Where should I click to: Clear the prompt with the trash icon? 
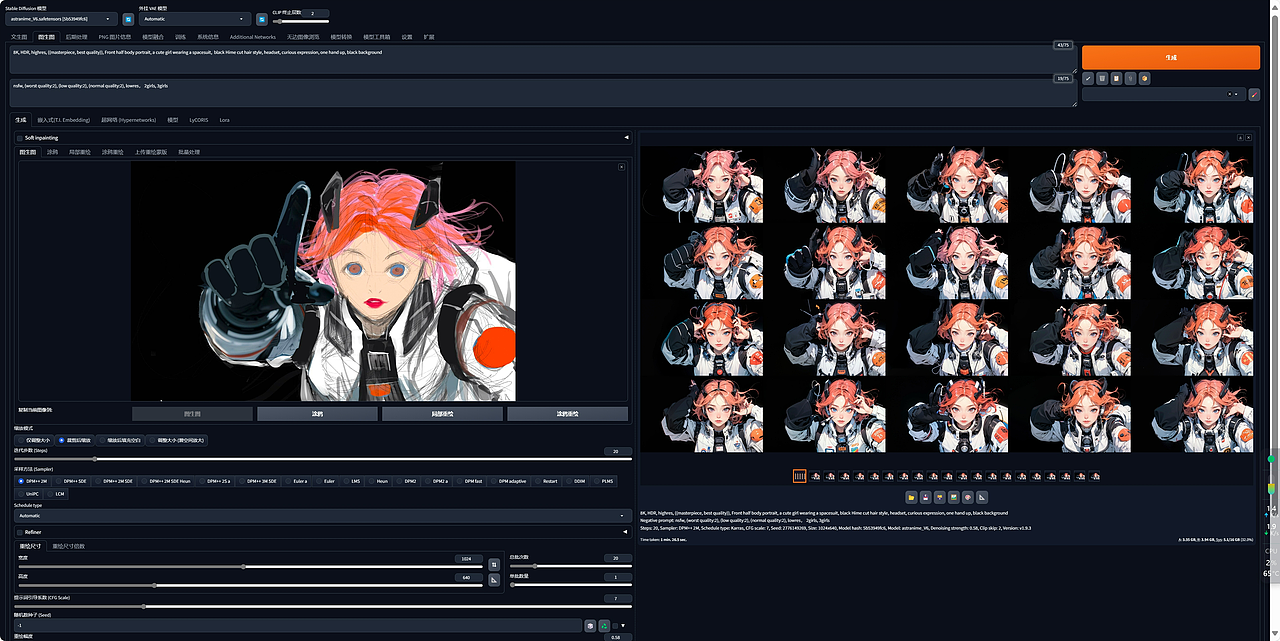click(x=1102, y=78)
